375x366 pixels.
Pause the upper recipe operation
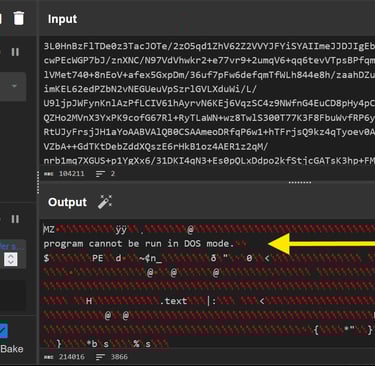point(15,52)
